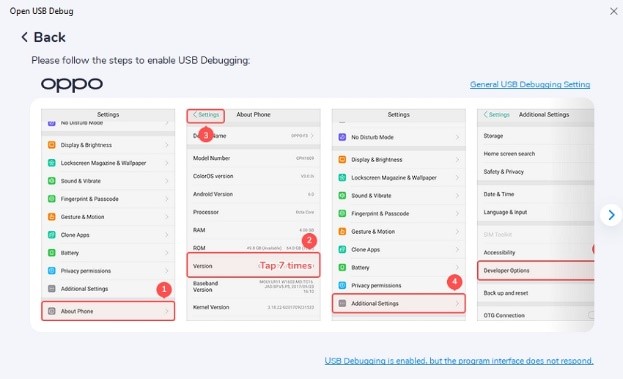Click chevron on the About Phone row
Viewport: 623px width, 379px height.
pyautogui.click(x=166, y=311)
